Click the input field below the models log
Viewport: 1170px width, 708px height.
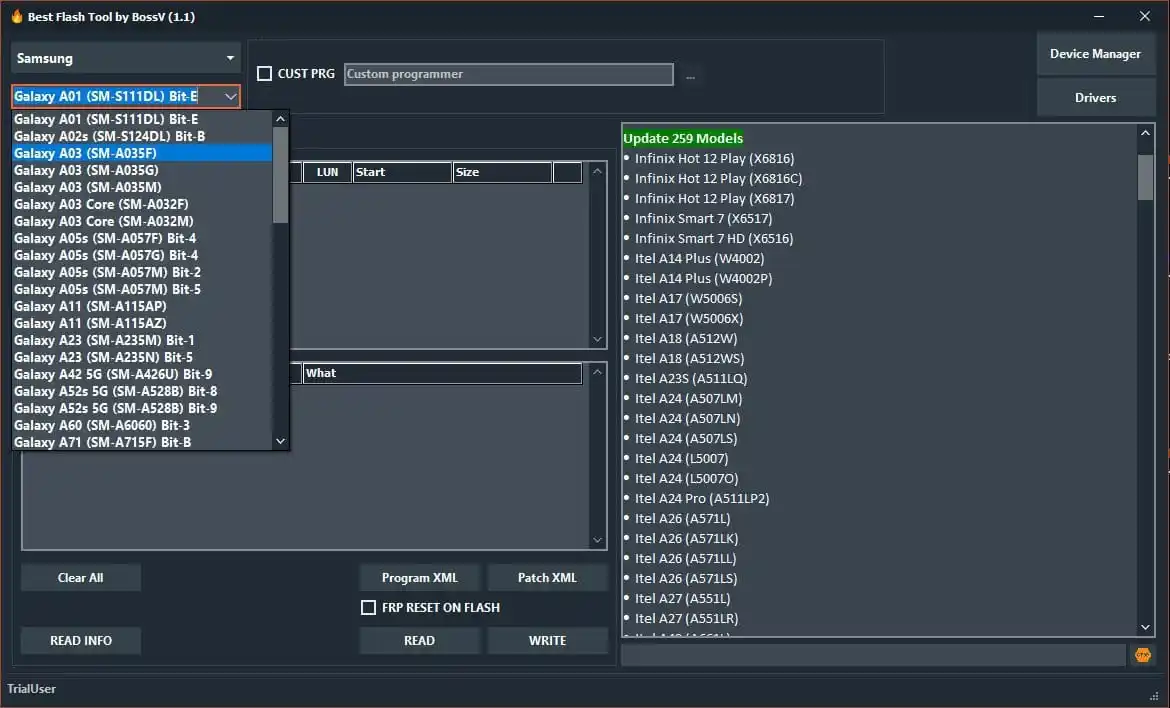[873, 655]
